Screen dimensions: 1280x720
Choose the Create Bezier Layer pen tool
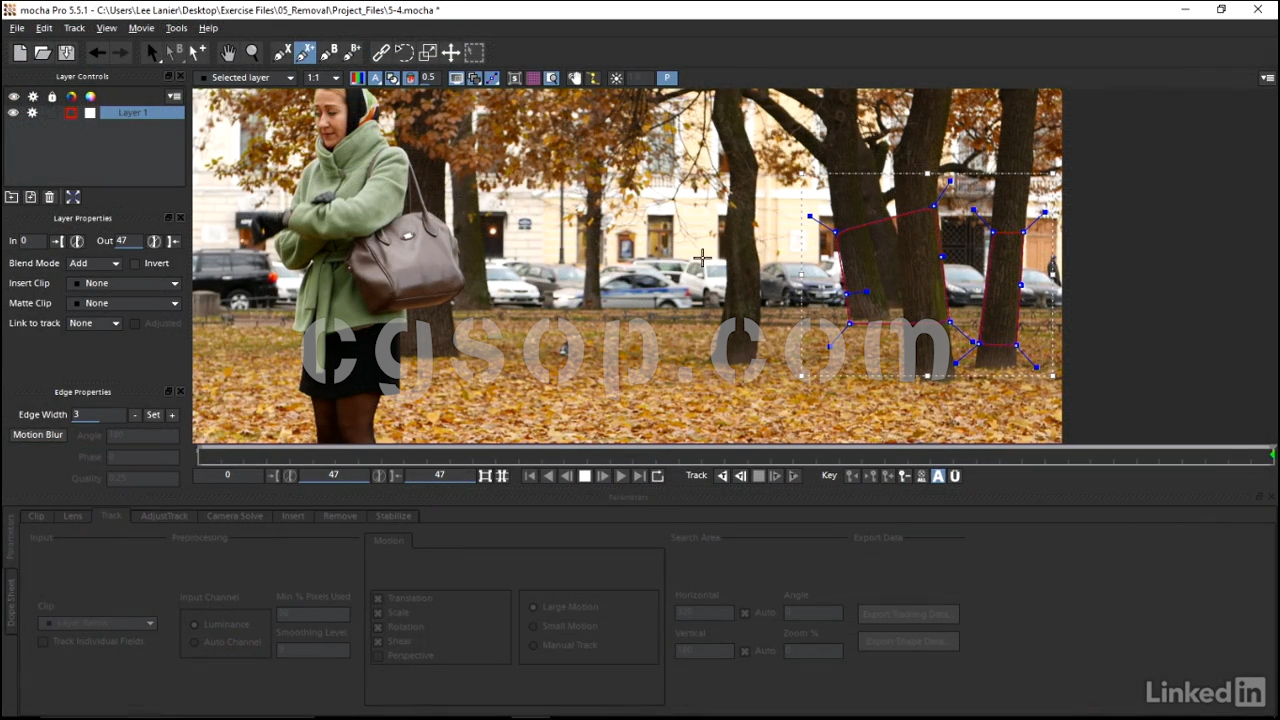[329, 53]
